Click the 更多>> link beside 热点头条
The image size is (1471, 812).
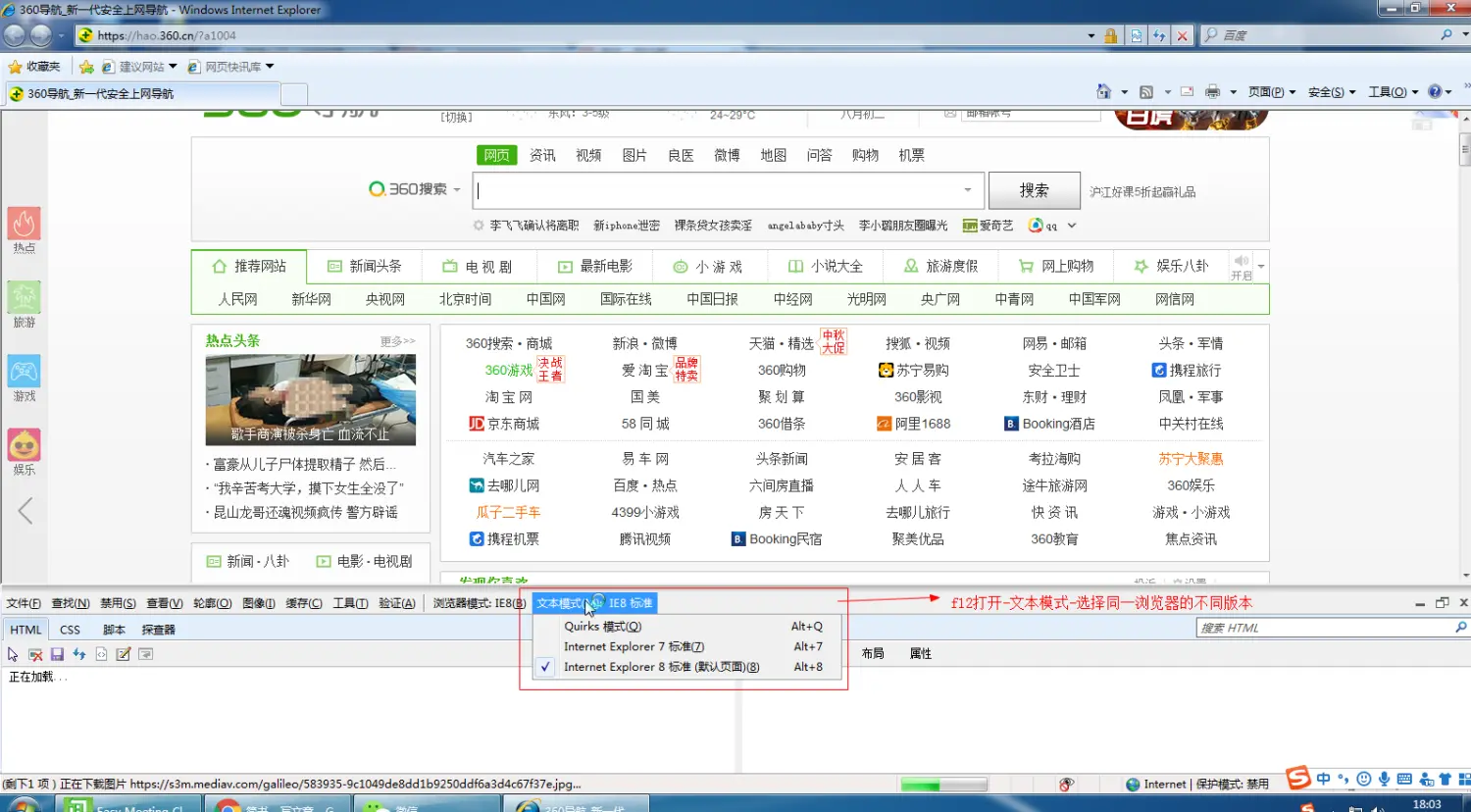398,341
